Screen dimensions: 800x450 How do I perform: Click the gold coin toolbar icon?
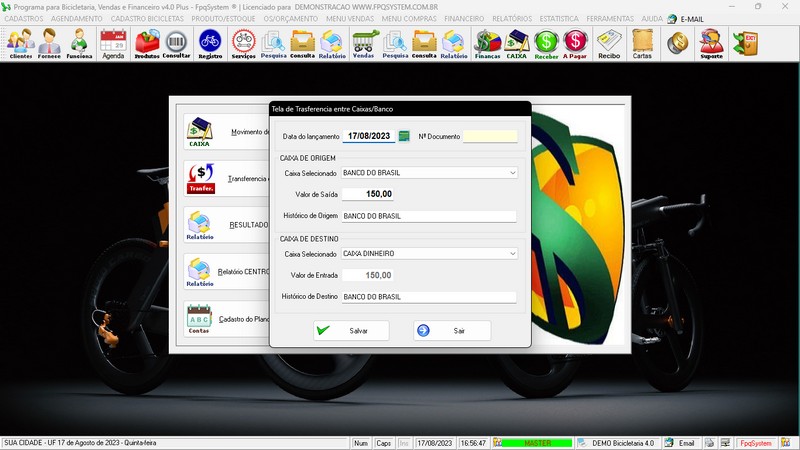(x=677, y=43)
